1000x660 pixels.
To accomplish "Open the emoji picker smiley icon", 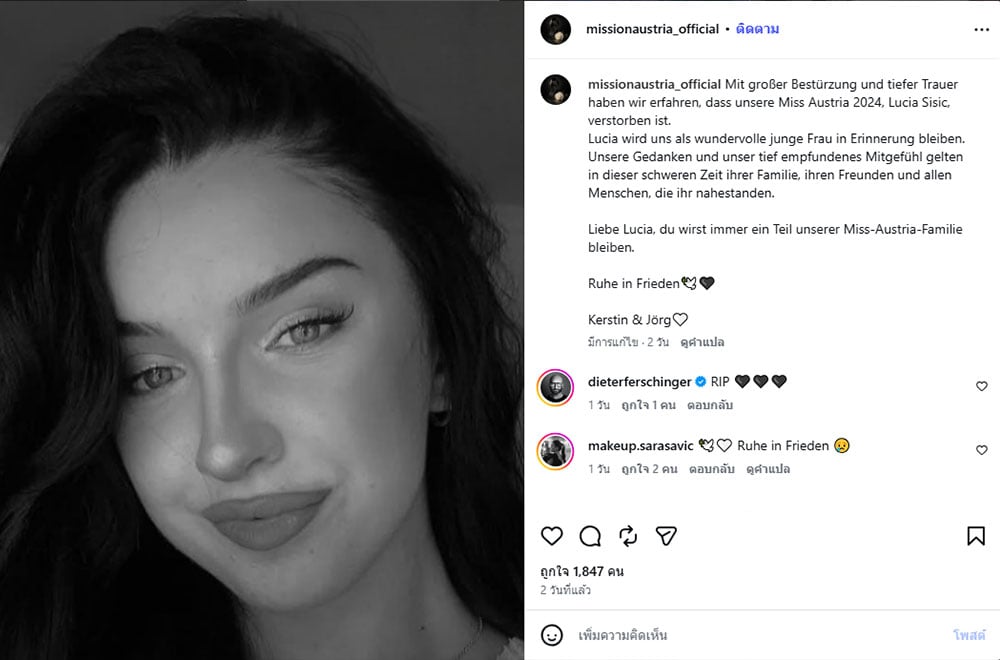I will click(552, 635).
